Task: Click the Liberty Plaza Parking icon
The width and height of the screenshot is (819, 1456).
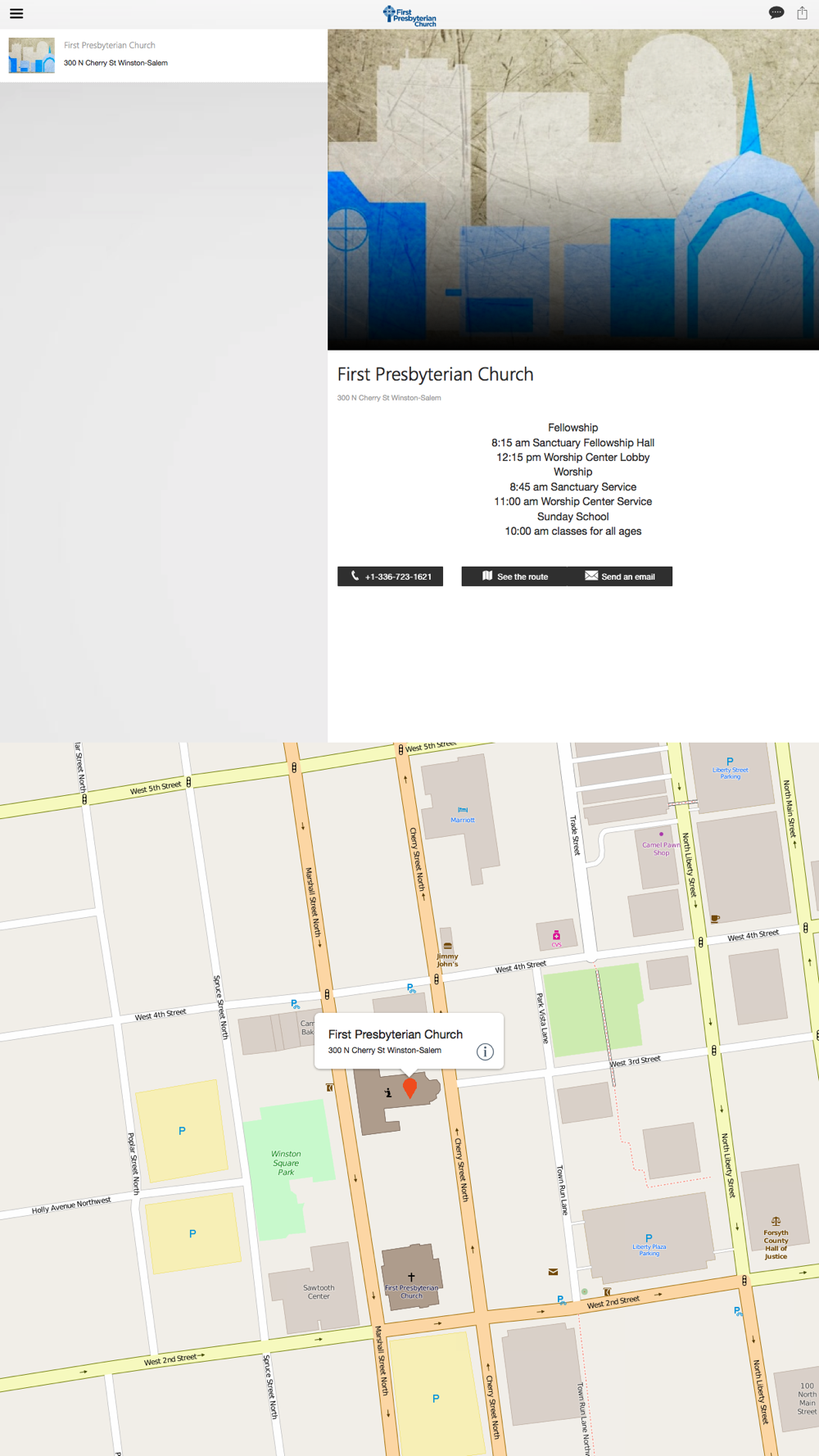Action: coord(649,1238)
